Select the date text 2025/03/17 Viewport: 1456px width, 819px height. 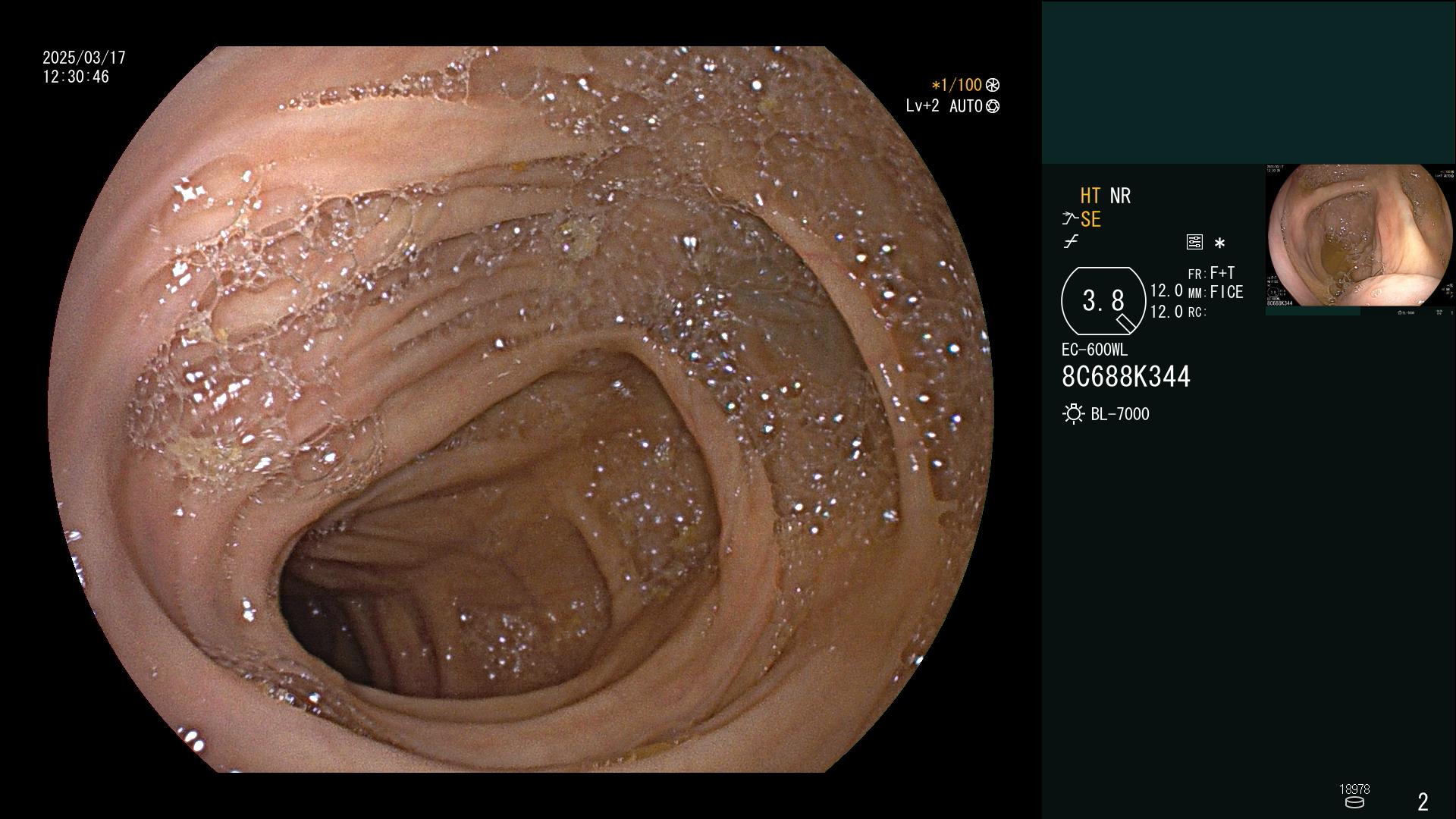click(x=84, y=58)
